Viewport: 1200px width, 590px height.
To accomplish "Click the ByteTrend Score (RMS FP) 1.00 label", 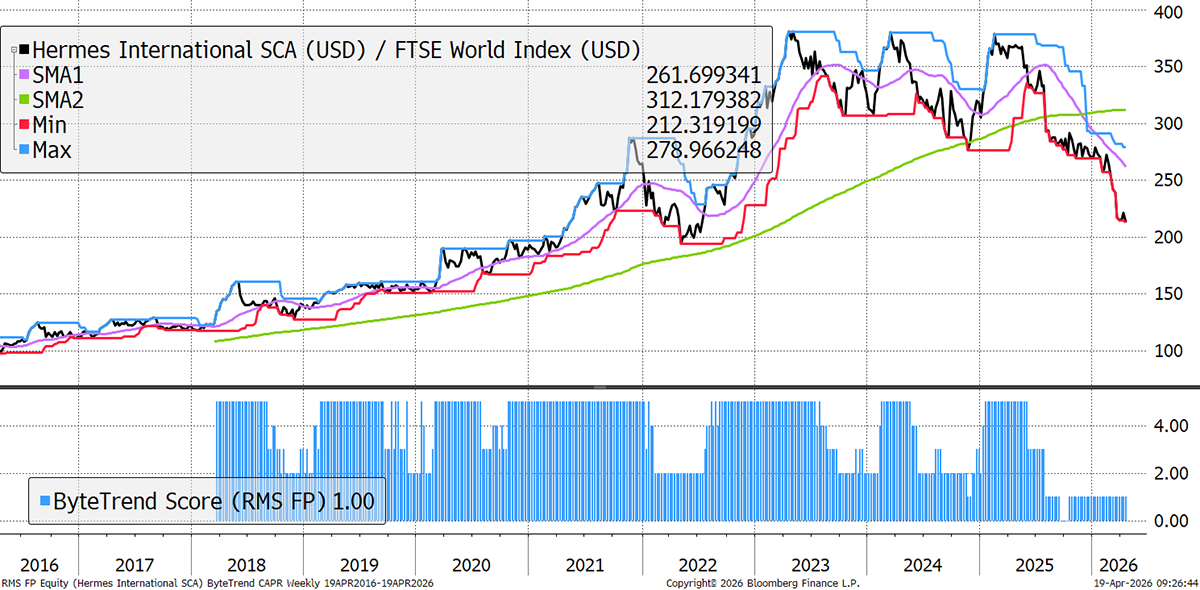I will pyautogui.click(x=214, y=501).
